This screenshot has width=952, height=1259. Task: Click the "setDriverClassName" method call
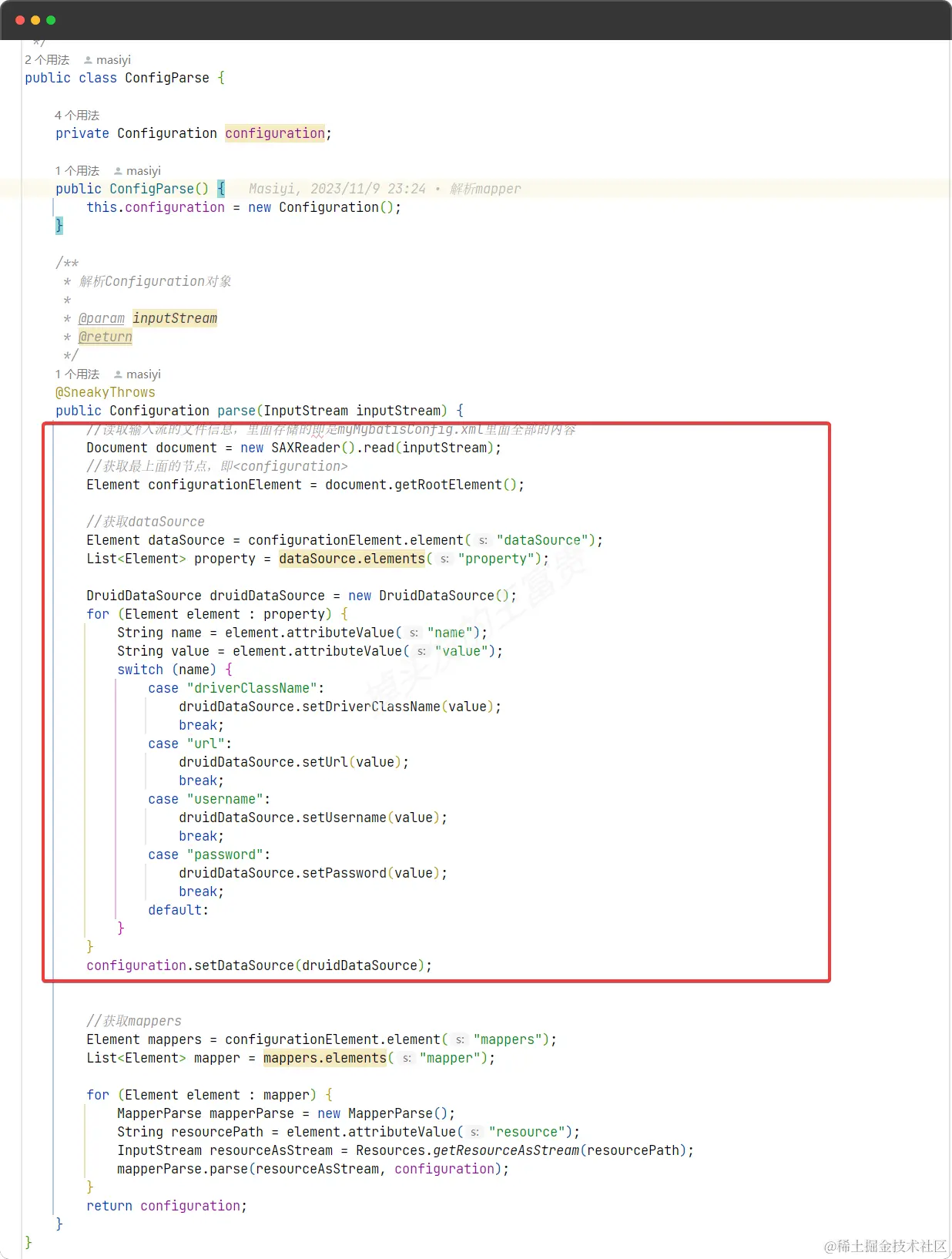371,707
